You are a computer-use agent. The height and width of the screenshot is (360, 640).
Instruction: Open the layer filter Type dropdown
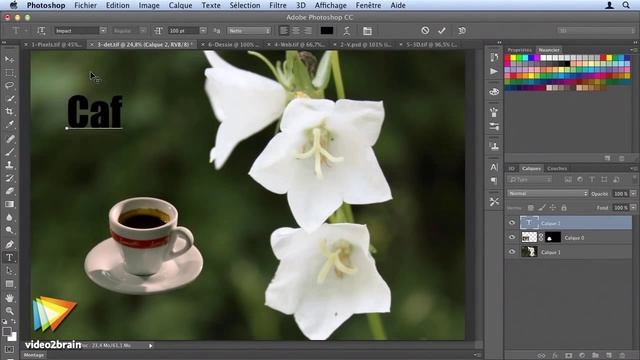[530, 180]
